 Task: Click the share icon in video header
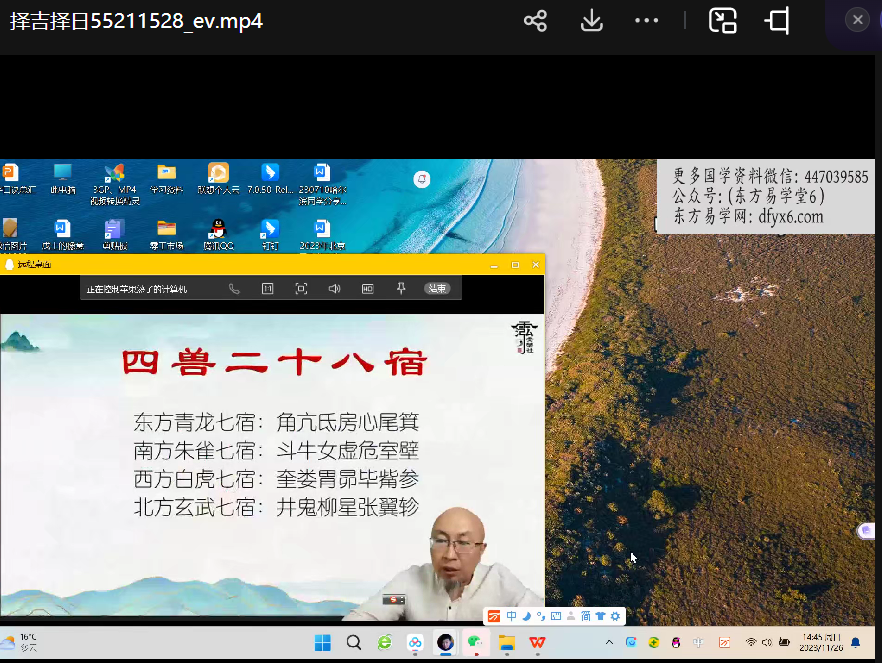535,21
